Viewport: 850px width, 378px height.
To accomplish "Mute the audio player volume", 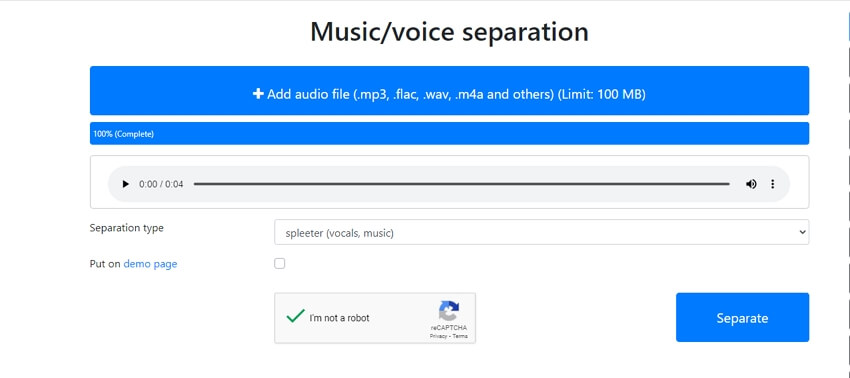I will tap(751, 184).
